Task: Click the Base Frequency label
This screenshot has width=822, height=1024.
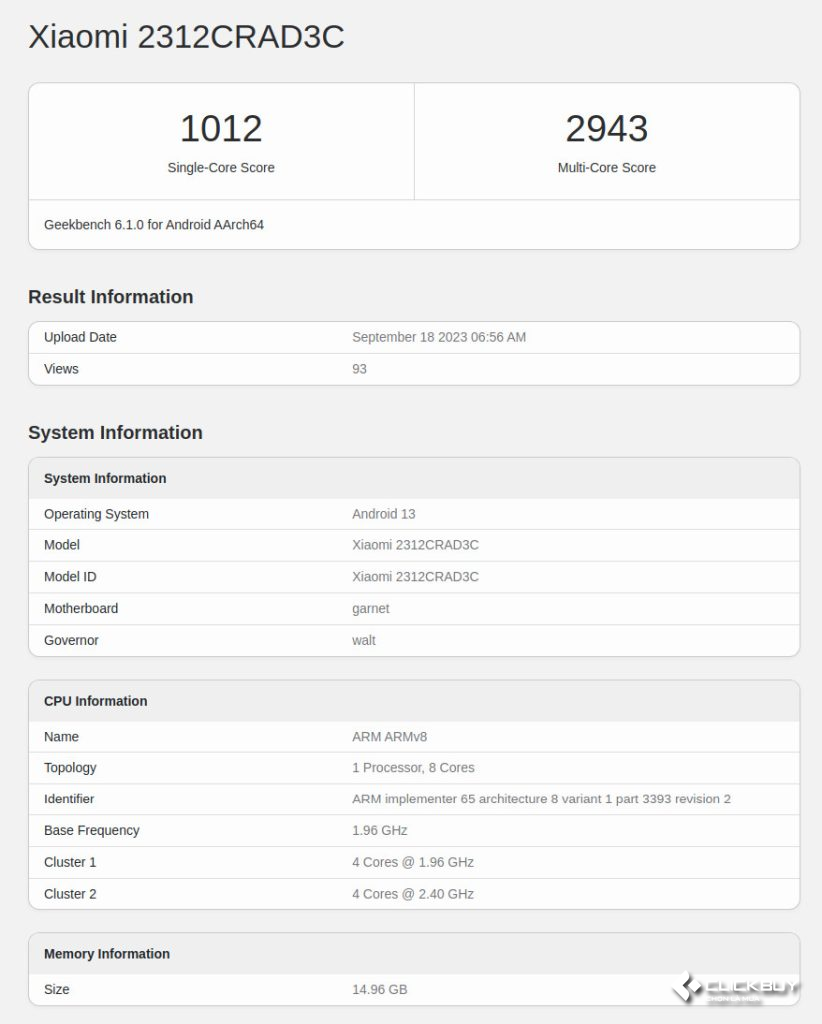Action: (x=92, y=831)
